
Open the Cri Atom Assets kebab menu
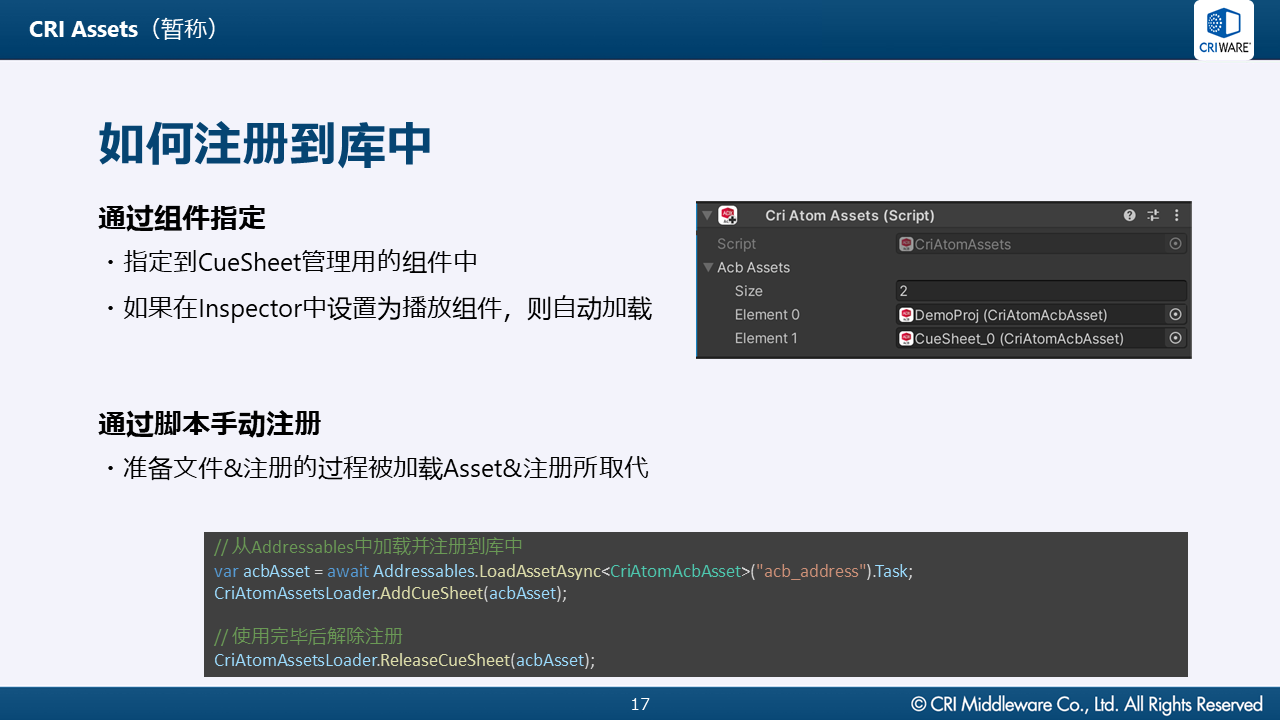pyautogui.click(x=1176, y=215)
